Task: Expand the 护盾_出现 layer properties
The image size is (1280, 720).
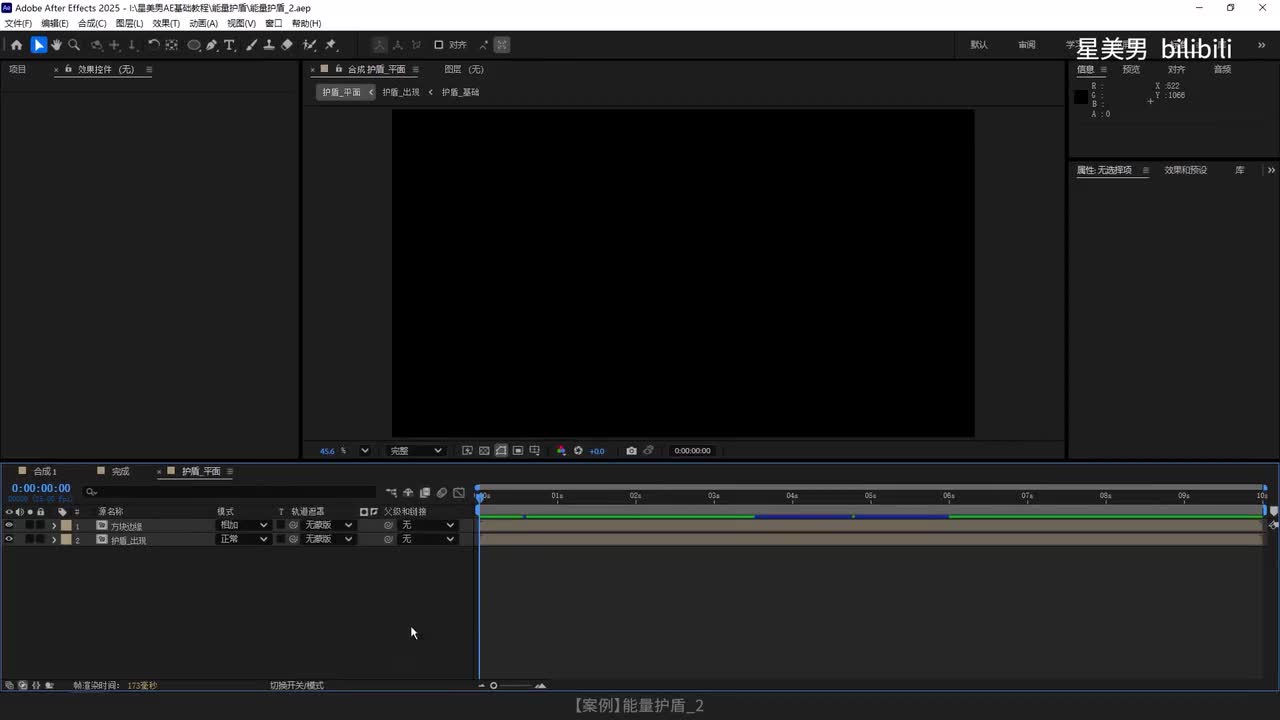Action: (54, 539)
